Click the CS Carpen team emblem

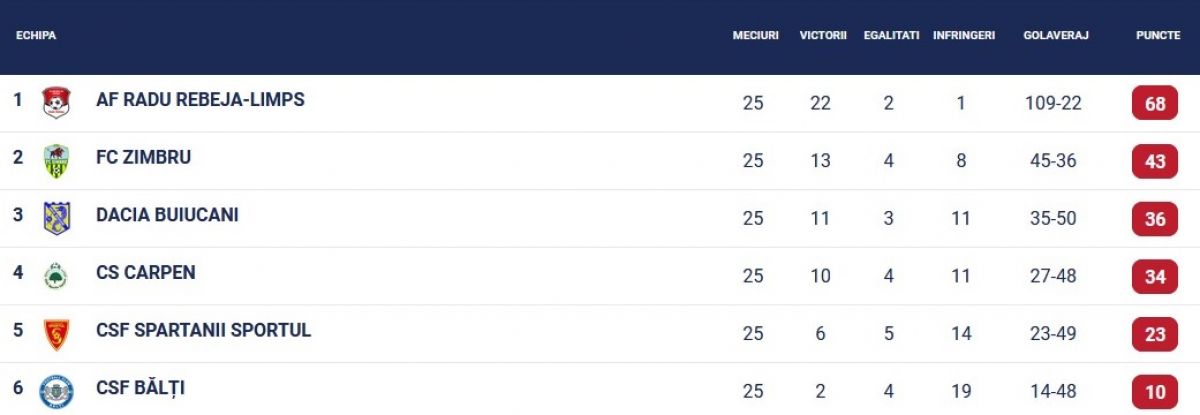click(56, 276)
